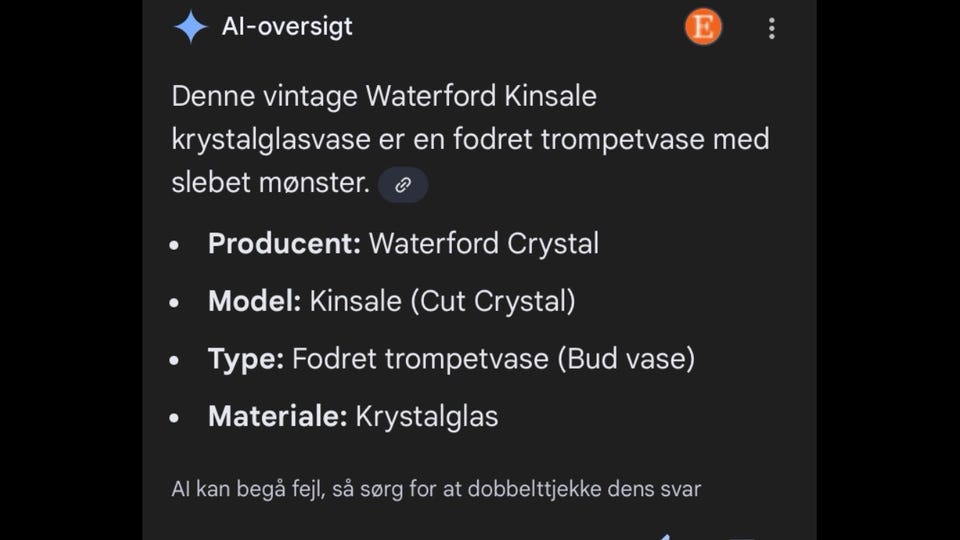Click the 'Materiale:' bold label

click(x=277, y=416)
